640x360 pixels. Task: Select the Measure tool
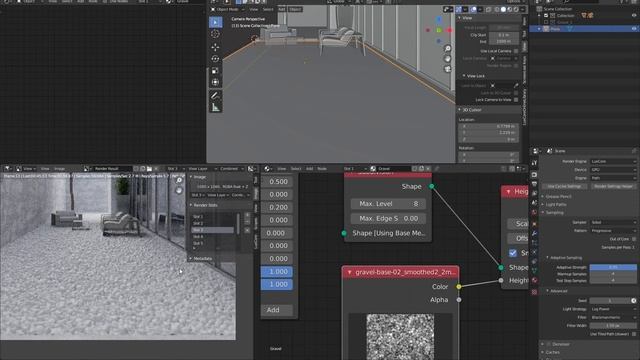(216, 107)
